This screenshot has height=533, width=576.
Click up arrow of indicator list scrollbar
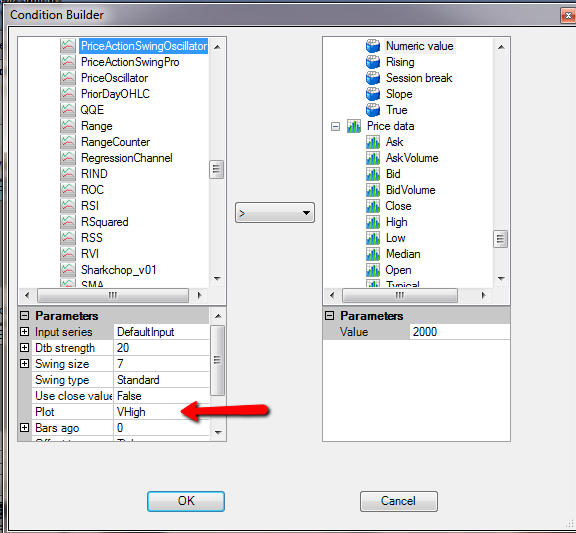click(x=217, y=47)
